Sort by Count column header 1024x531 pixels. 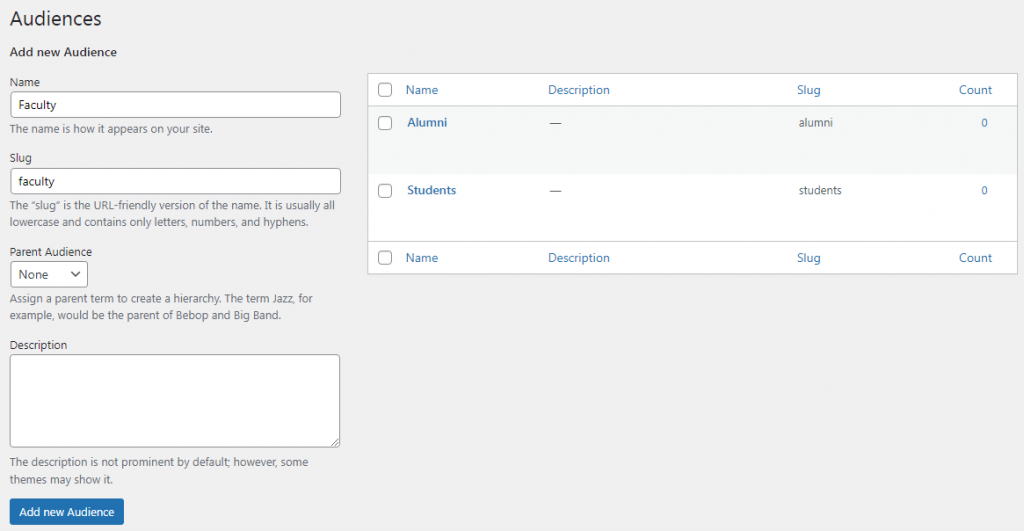tap(975, 90)
